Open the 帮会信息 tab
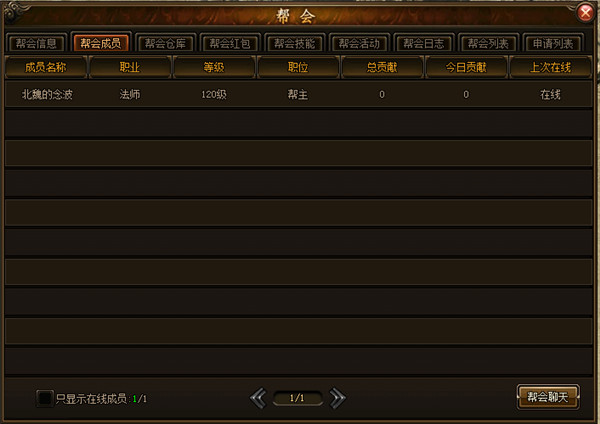 [x=36, y=43]
